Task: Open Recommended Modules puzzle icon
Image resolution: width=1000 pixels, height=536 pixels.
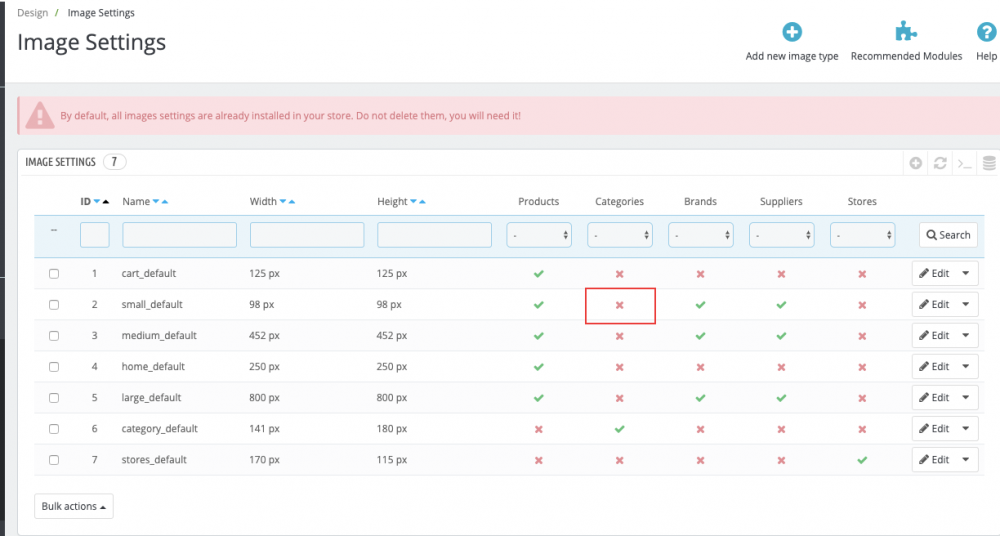Action: pyautogui.click(x=906, y=31)
